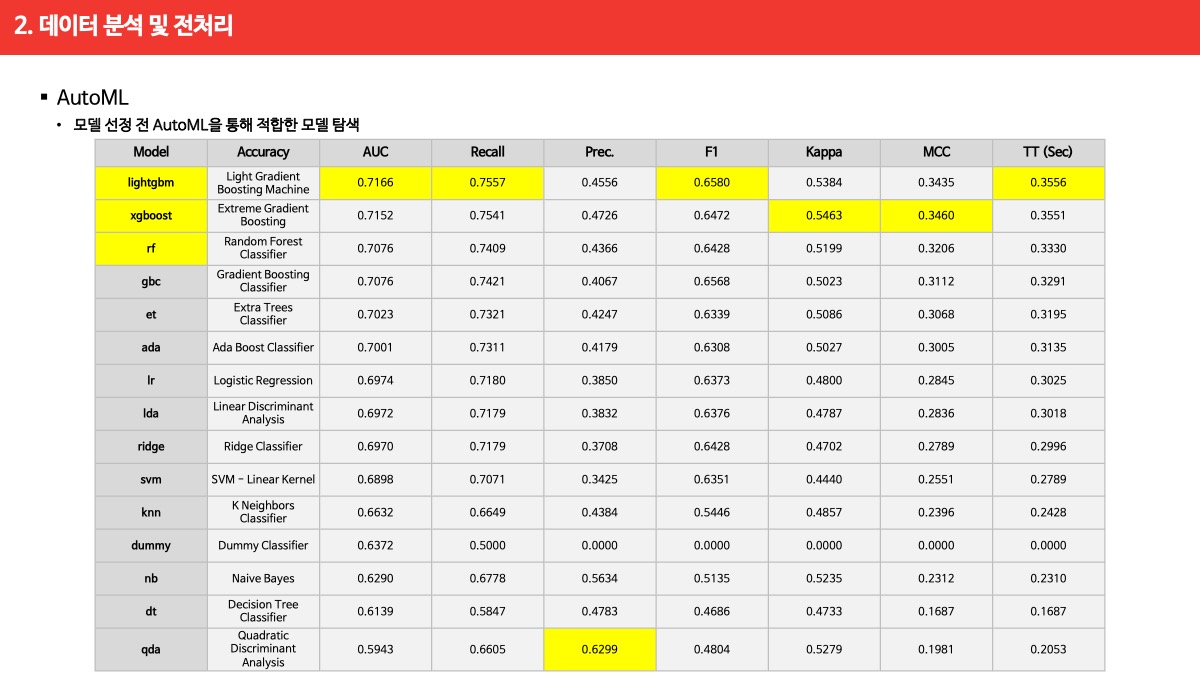The width and height of the screenshot is (1200, 675).
Task: Select the 'et' model cell
Action: 151,314
